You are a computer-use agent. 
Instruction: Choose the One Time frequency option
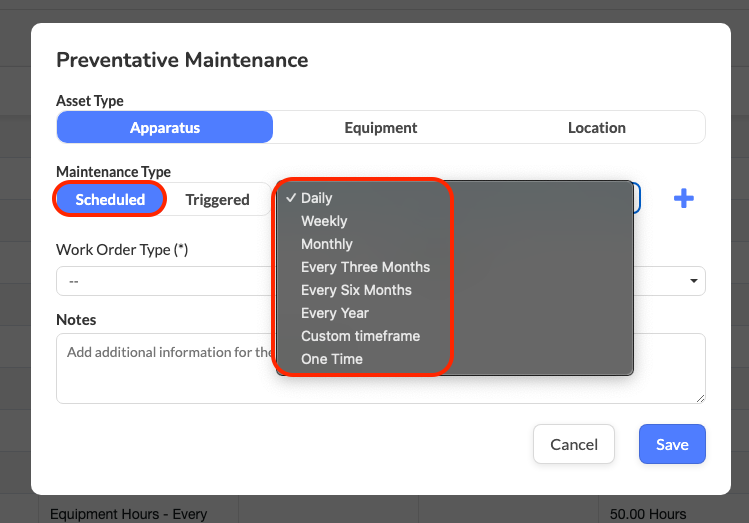tap(332, 359)
